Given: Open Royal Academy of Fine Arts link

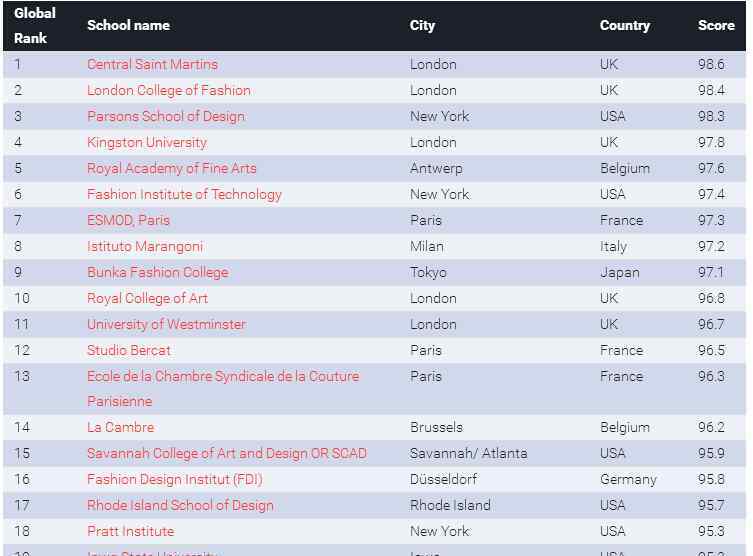Looking at the screenshot, I should pos(171,168).
